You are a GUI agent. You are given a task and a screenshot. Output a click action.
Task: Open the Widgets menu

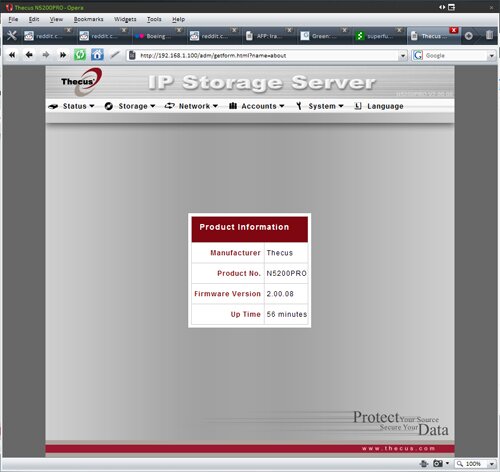coord(125,19)
